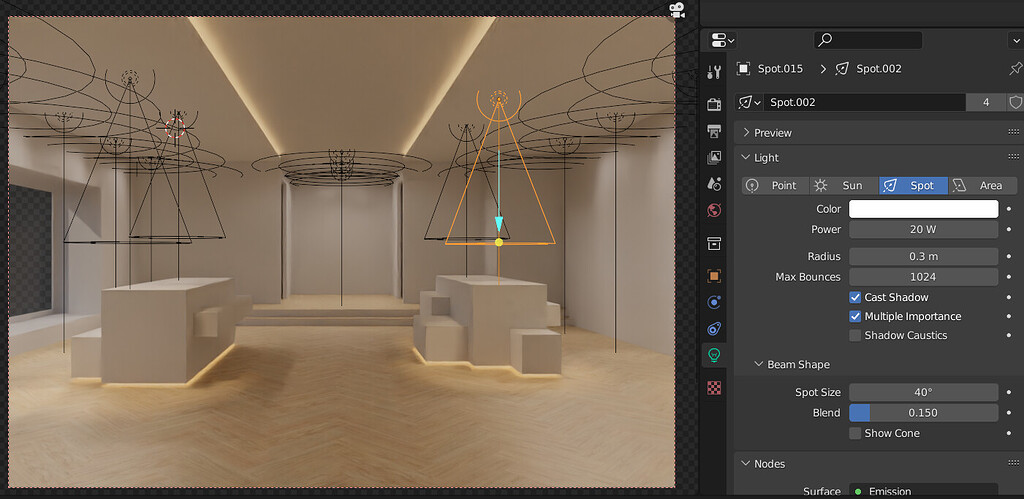This screenshot has width=1024, height=499.
Task: Set light type to Spot
Action: pyautogui.click(x=913, y=185)
